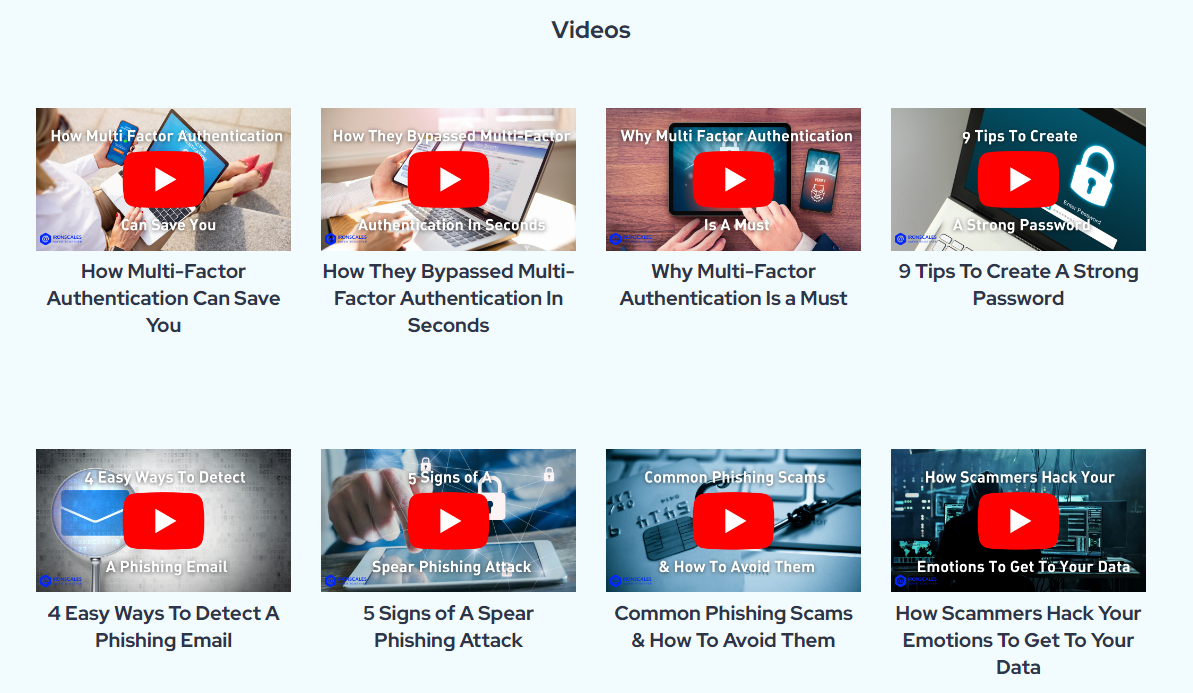
Task: Play the Why Multi-Factor Authentication Is a Must video
Action: click(x=733, y=180)
